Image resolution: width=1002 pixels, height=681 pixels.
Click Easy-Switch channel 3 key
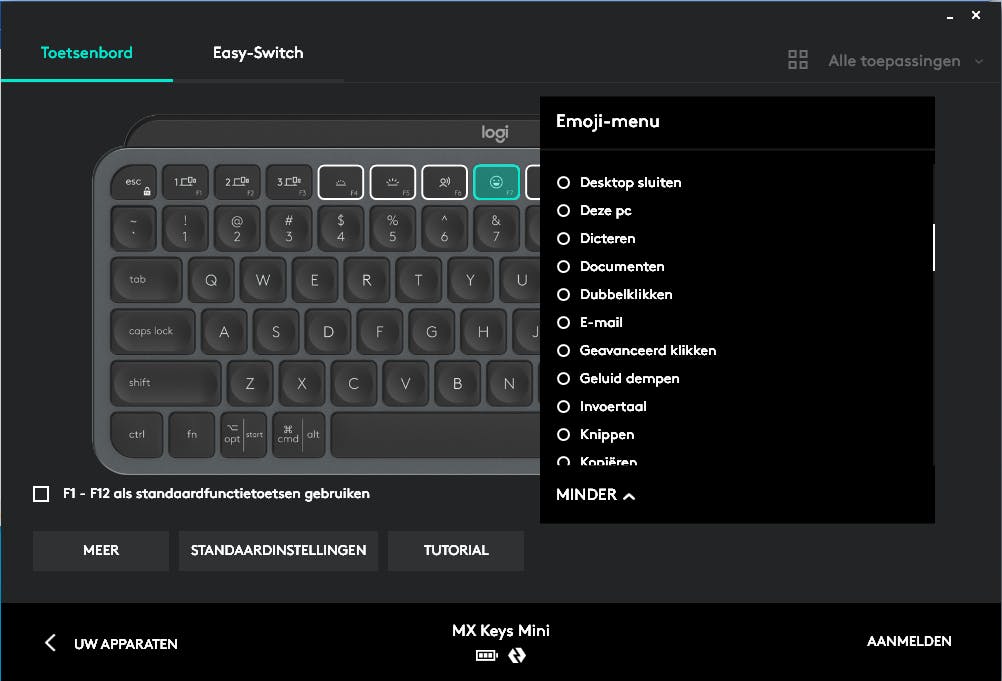click(x=289, y=182)
